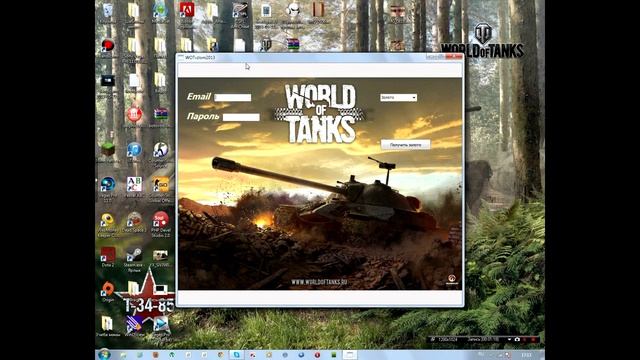The width and height of the screenshot is (640, 360).
Task: Open the black monitor desktop icon
Action: click(108, 80)
